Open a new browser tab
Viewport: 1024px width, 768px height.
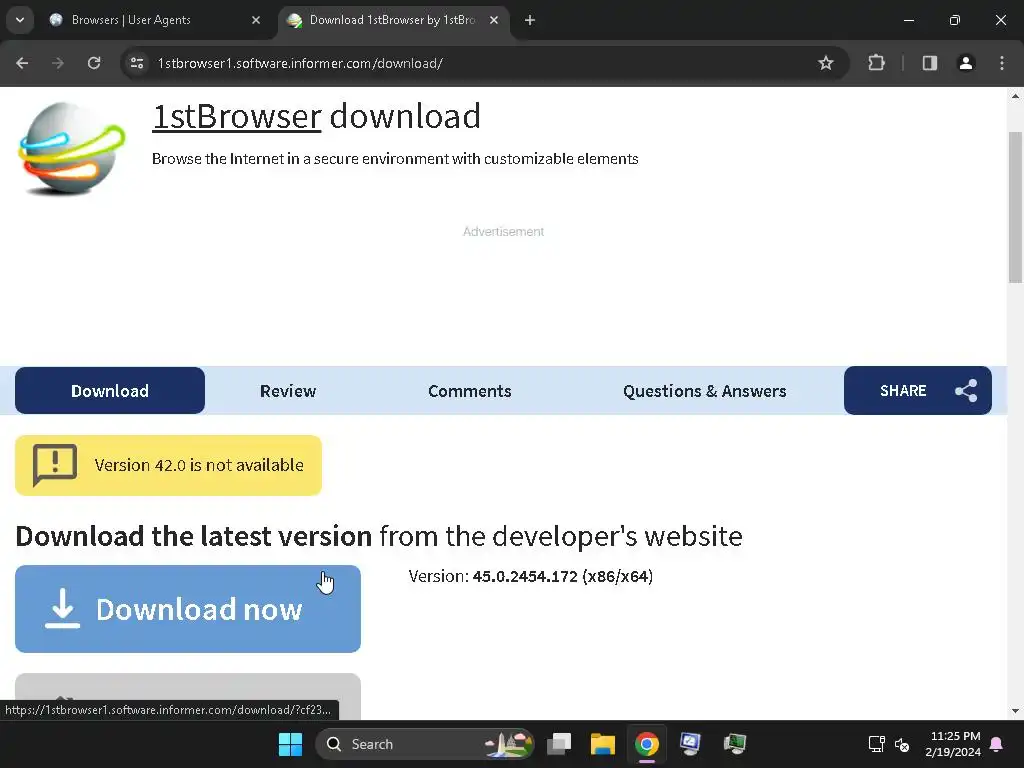(530, 20)
